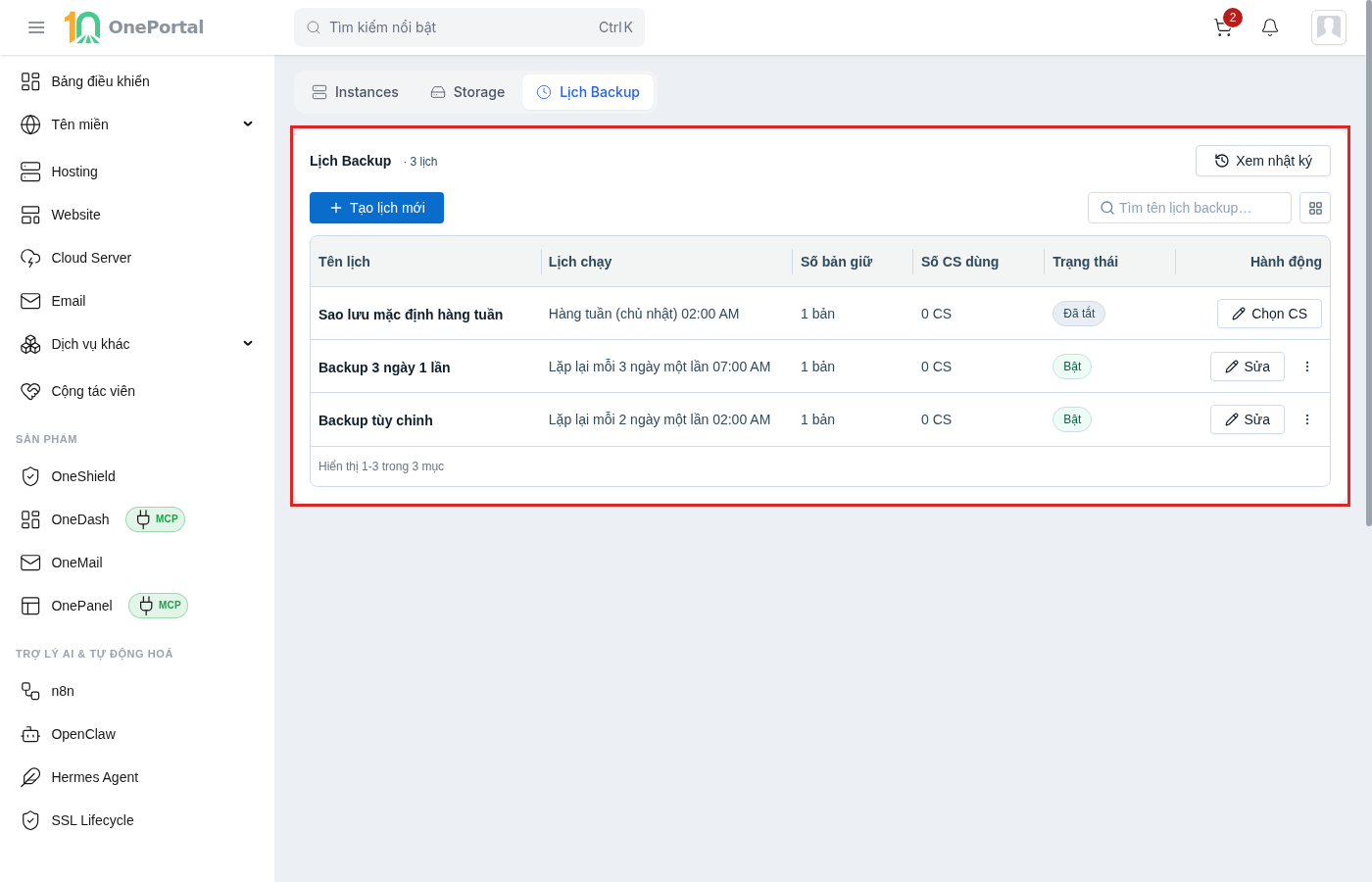Click the Số bản giữ column header

pyautogui.click(x=836, y=262)
